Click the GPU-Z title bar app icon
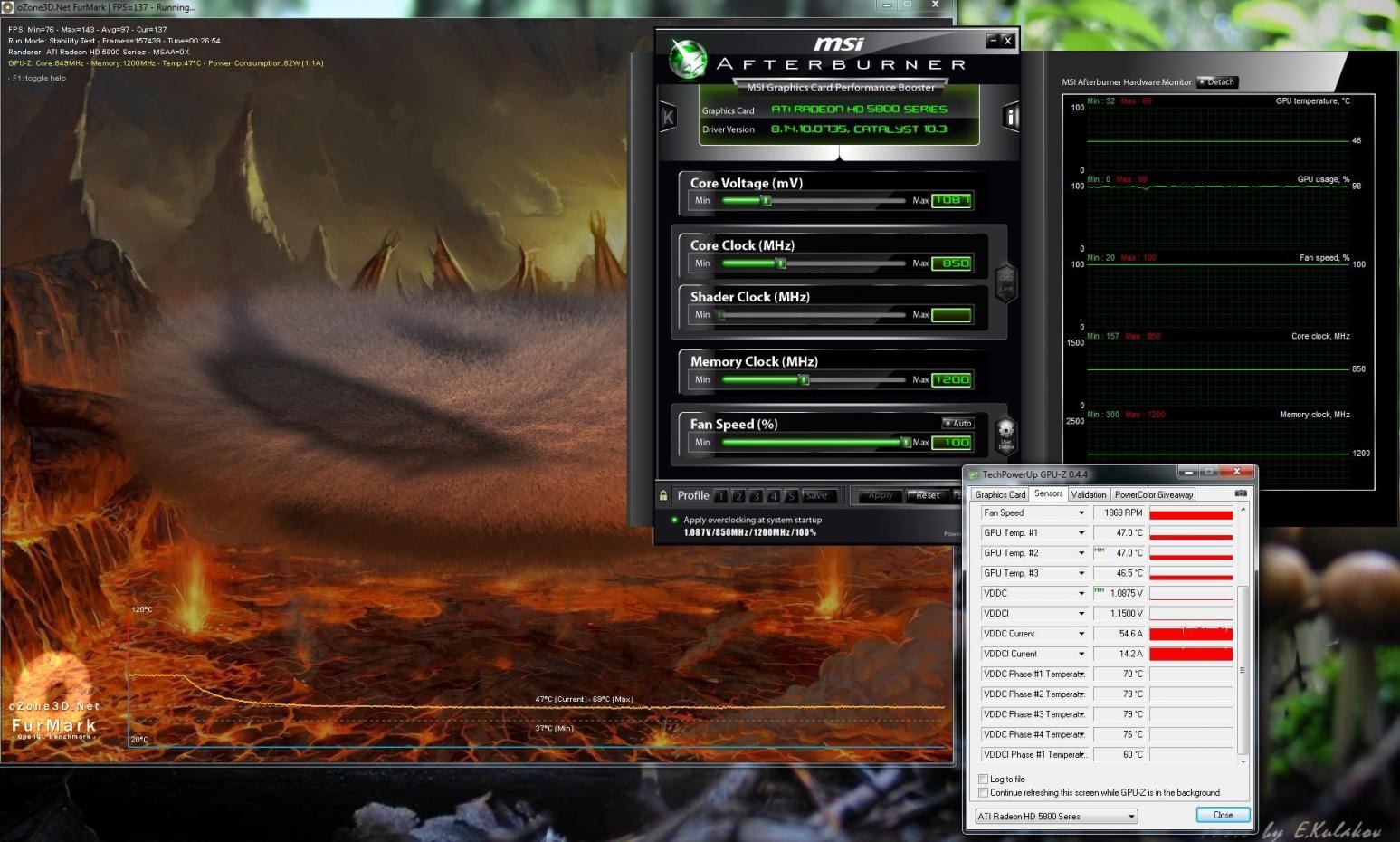Screen dimensions: 1400x842 tap(974, 474)
